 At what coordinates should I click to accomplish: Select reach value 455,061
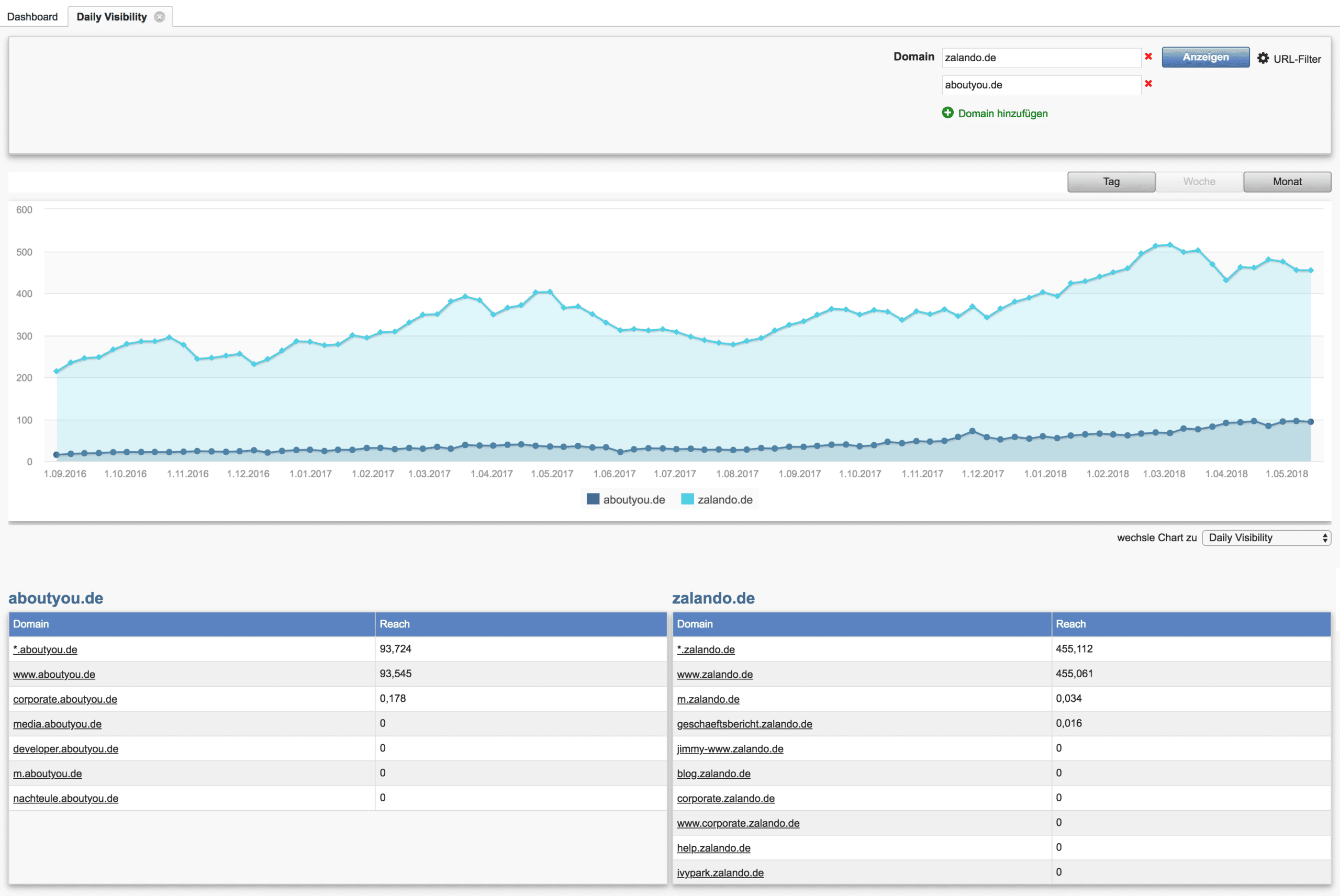[1074, 674]
